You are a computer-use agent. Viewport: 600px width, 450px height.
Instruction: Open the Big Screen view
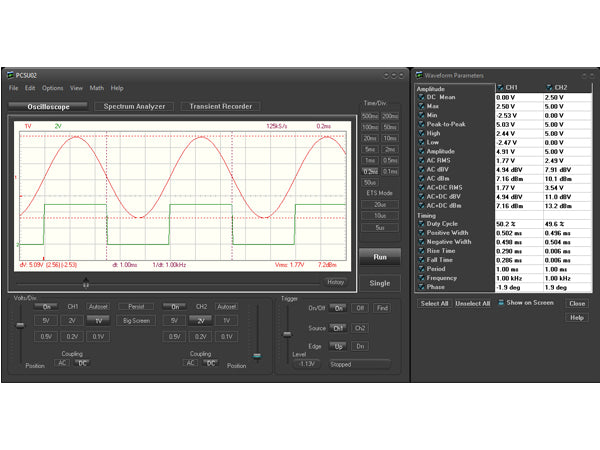[137, 321]
